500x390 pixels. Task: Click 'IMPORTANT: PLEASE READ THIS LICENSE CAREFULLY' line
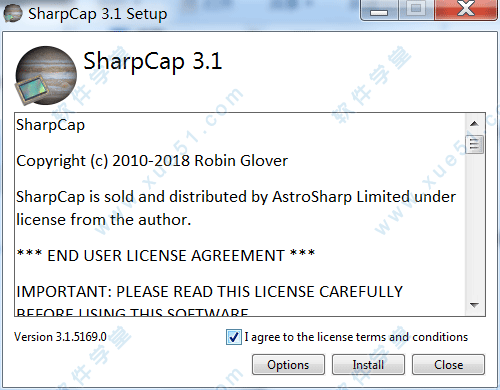(210, 292)
